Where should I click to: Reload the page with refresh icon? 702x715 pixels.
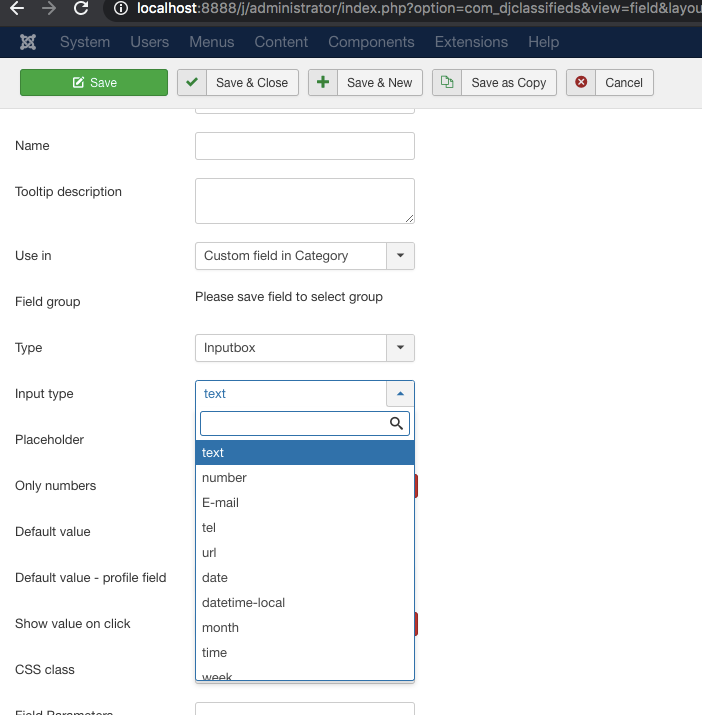click(x=81, y=8)
